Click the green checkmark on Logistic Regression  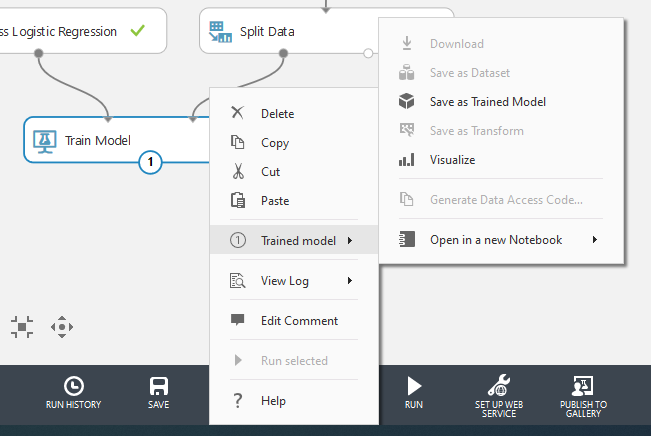coord(137,30)
